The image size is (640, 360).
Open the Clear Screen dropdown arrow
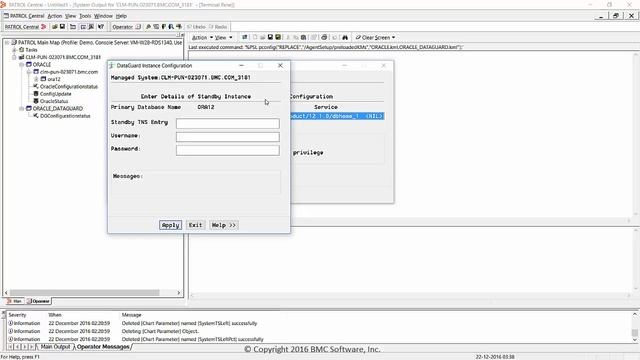click(393, 37)
